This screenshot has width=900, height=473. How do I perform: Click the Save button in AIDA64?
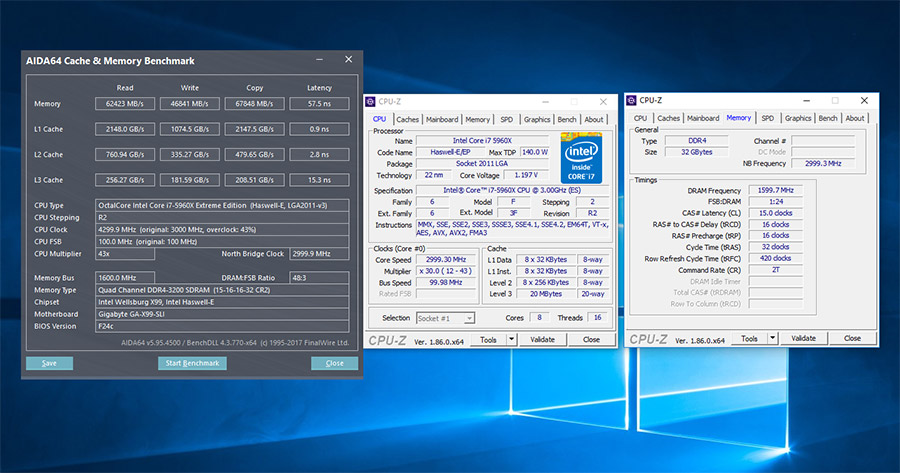[x=49, y=363]
